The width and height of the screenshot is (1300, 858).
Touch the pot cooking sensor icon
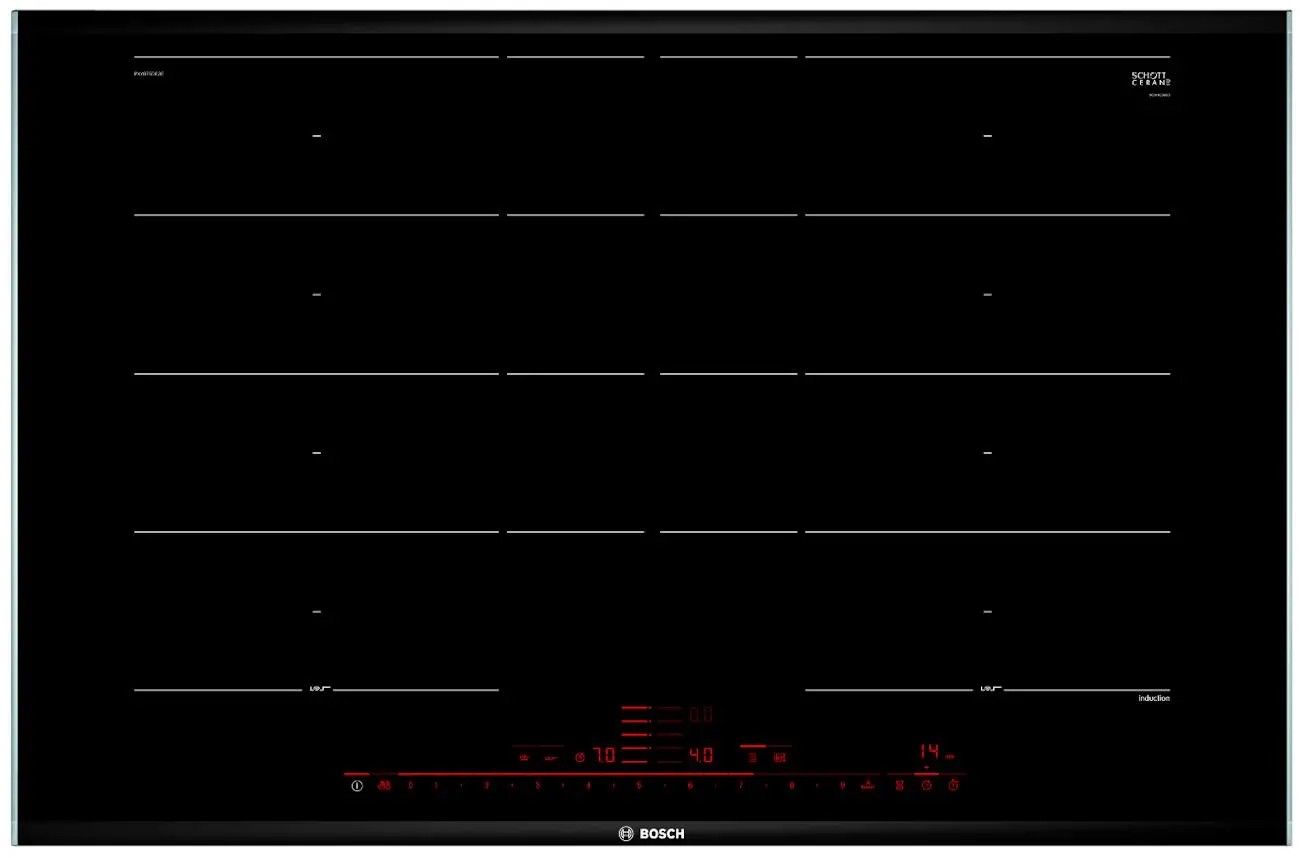(522, 757)
